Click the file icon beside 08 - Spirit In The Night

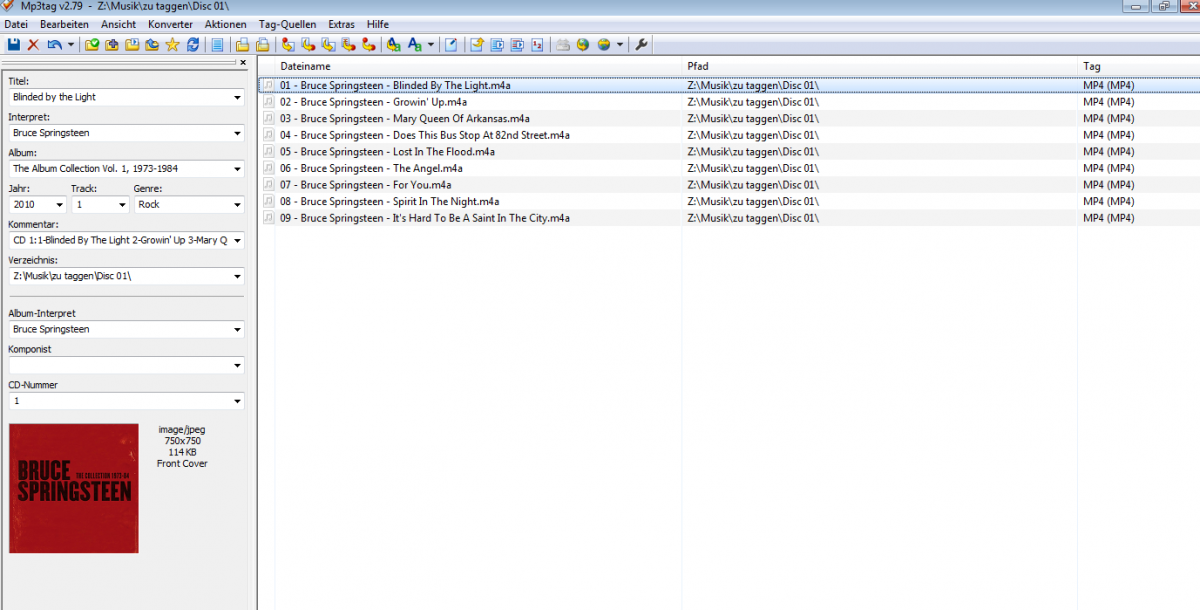coord(268,201)
